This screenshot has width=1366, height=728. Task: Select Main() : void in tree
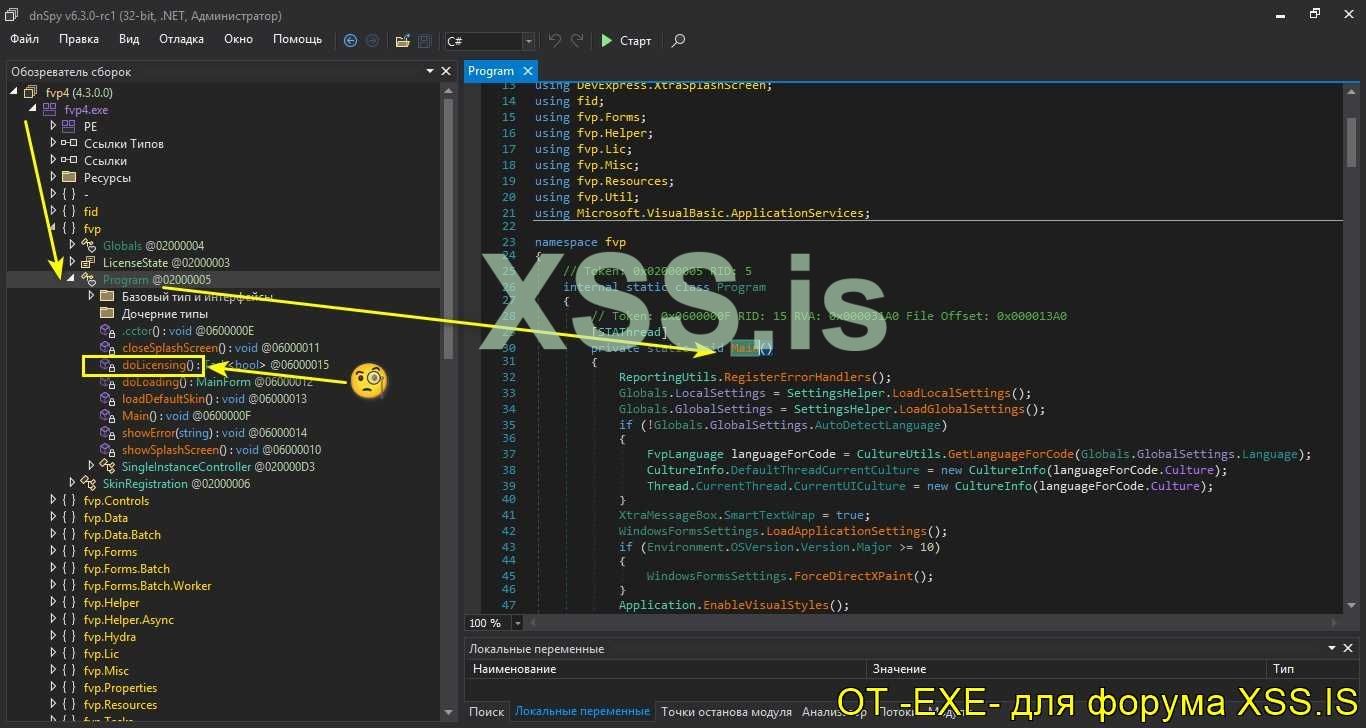point(186,416)
